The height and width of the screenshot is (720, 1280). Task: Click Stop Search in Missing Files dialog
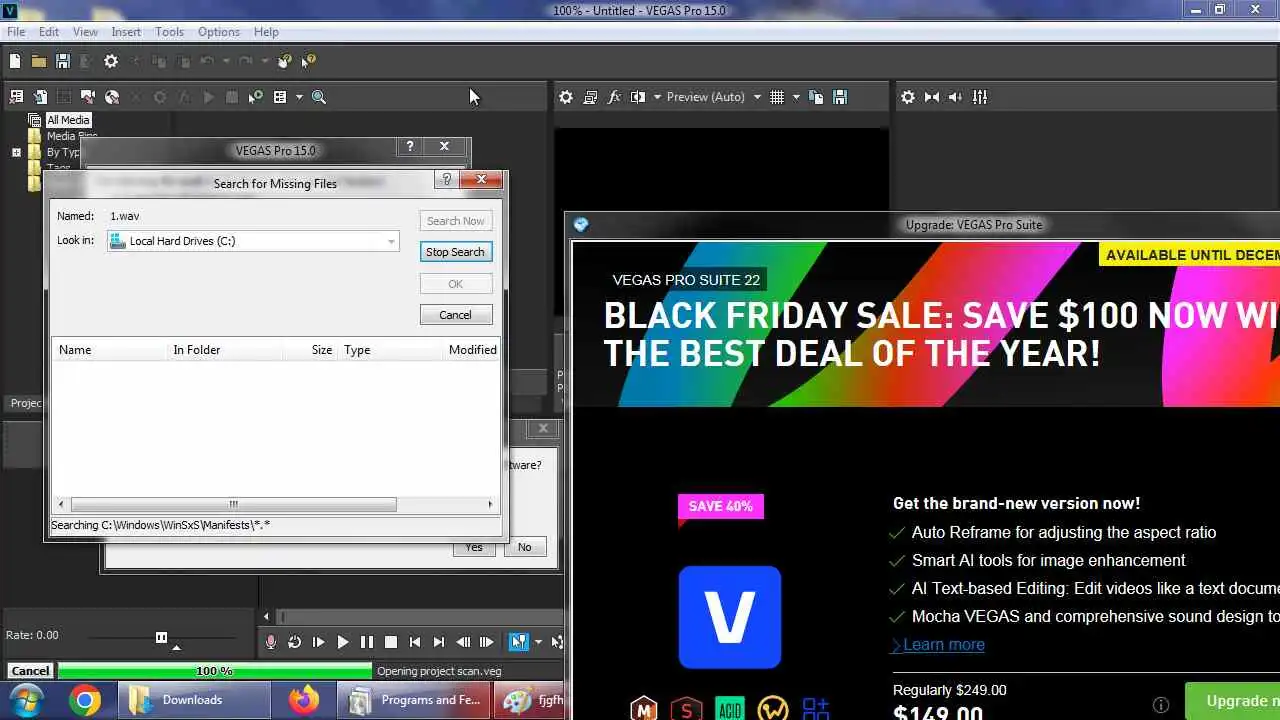[x=455, y=252]
